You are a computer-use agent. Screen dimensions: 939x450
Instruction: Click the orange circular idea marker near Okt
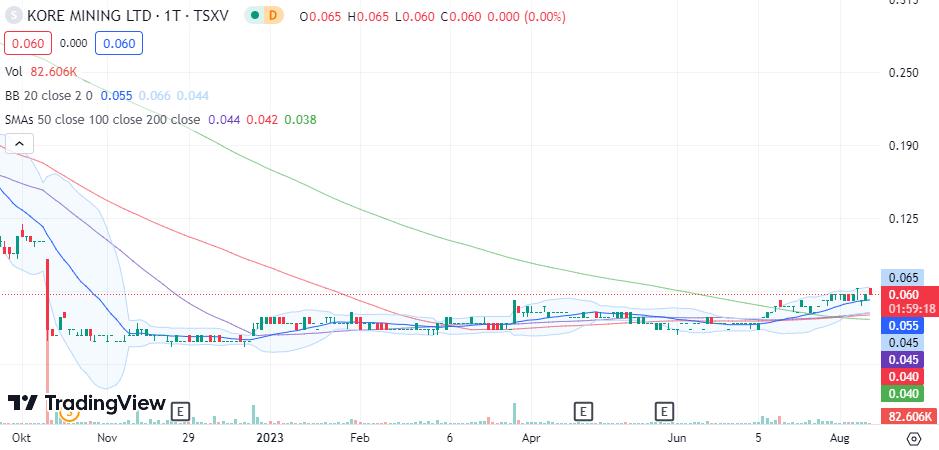click(x=69, y=413)
